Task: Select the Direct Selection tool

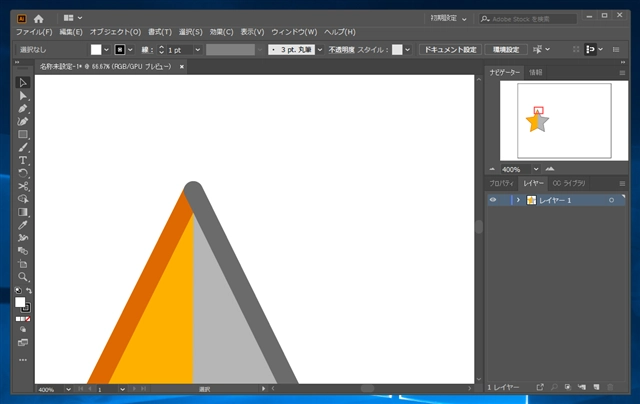Action: tap(23, 96)
